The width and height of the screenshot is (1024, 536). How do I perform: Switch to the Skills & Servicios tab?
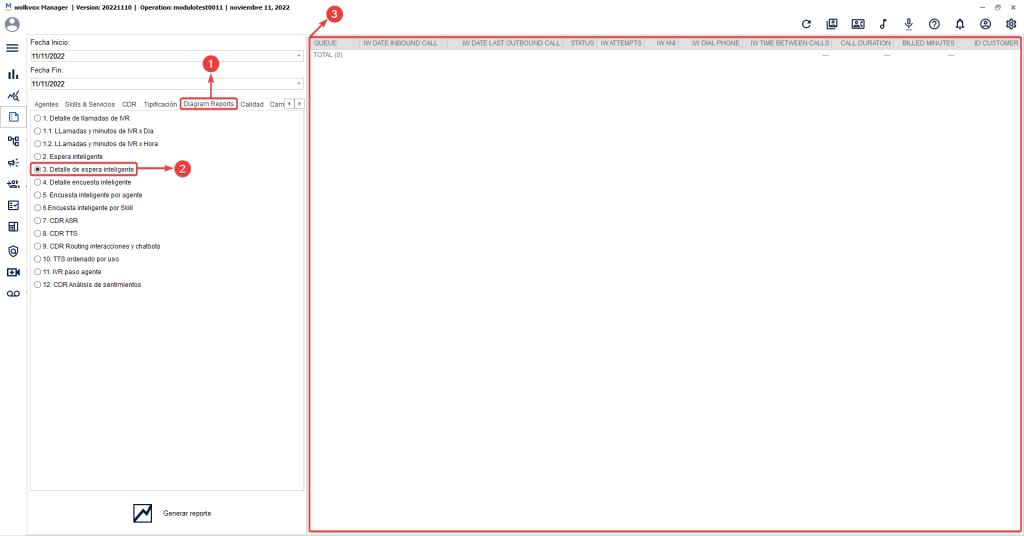pos(89,104)
